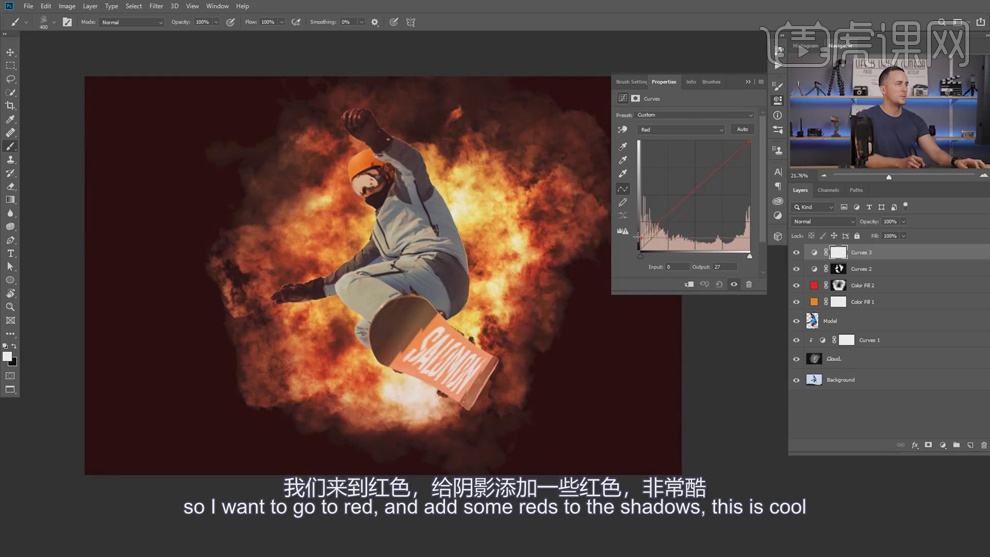Delete the adjustment using the Properties trash icon
Screen dimensions: 990x557
pyautogui.click(x=748, y=284)
